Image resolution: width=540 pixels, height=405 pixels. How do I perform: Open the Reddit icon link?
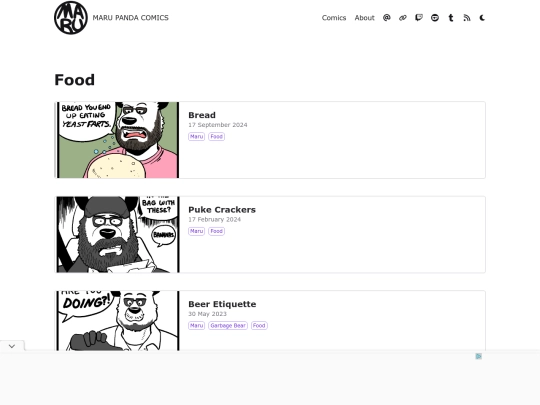click(435, 18)
